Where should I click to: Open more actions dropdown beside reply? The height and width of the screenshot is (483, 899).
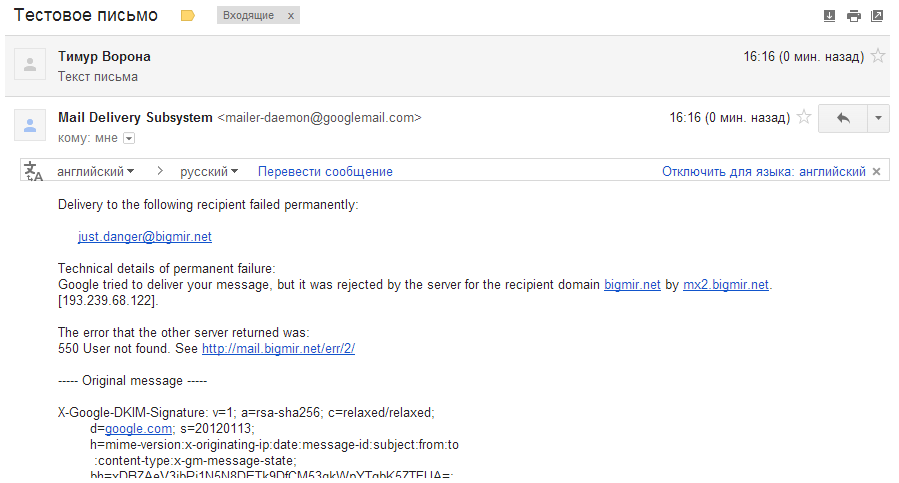(877, 118)
